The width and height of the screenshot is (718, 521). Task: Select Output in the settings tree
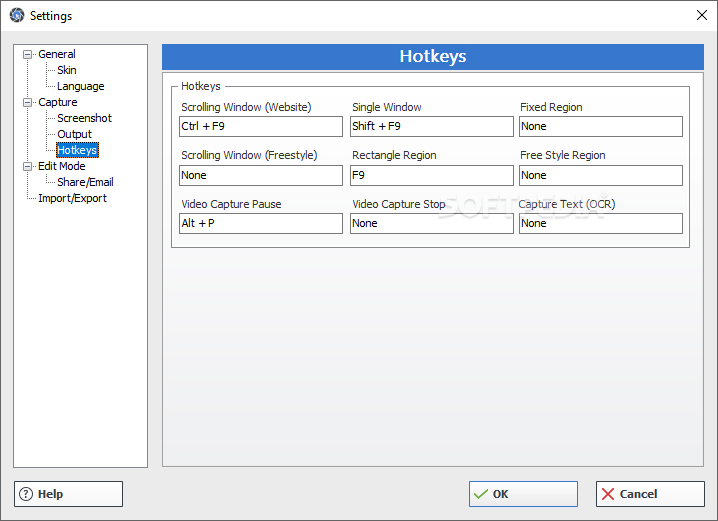point(74,134)
